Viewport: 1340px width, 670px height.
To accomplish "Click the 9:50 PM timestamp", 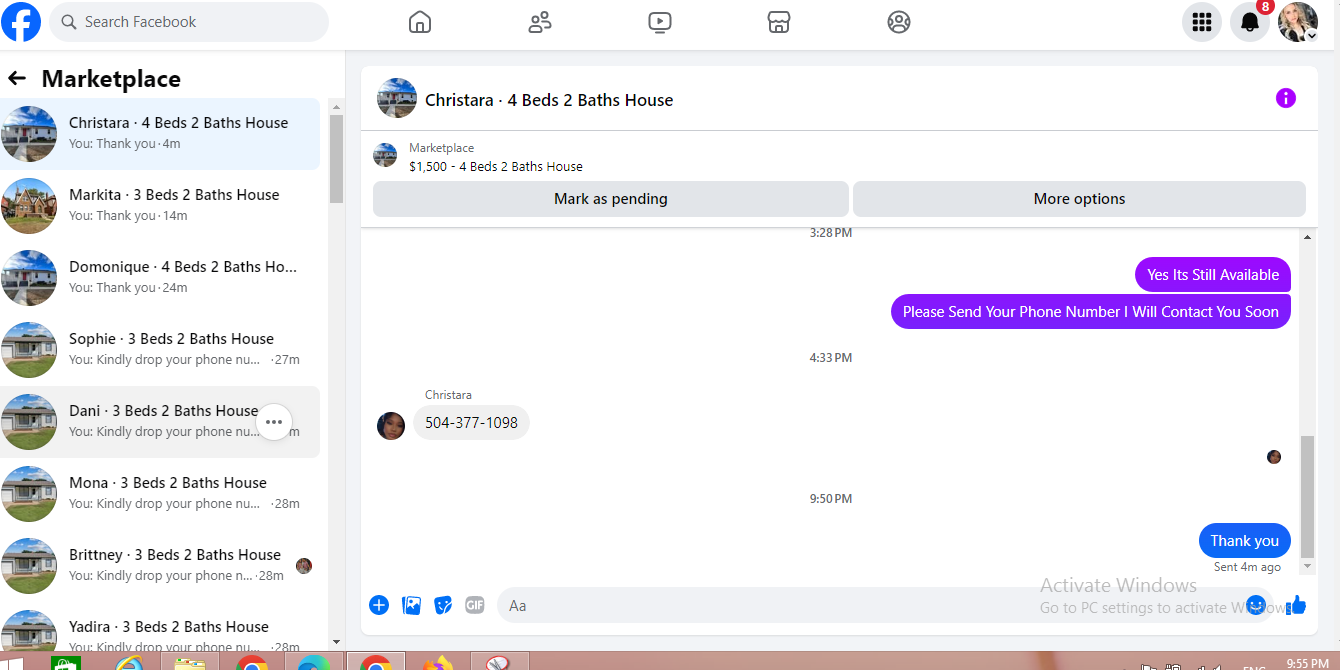I will click(831, 498).
